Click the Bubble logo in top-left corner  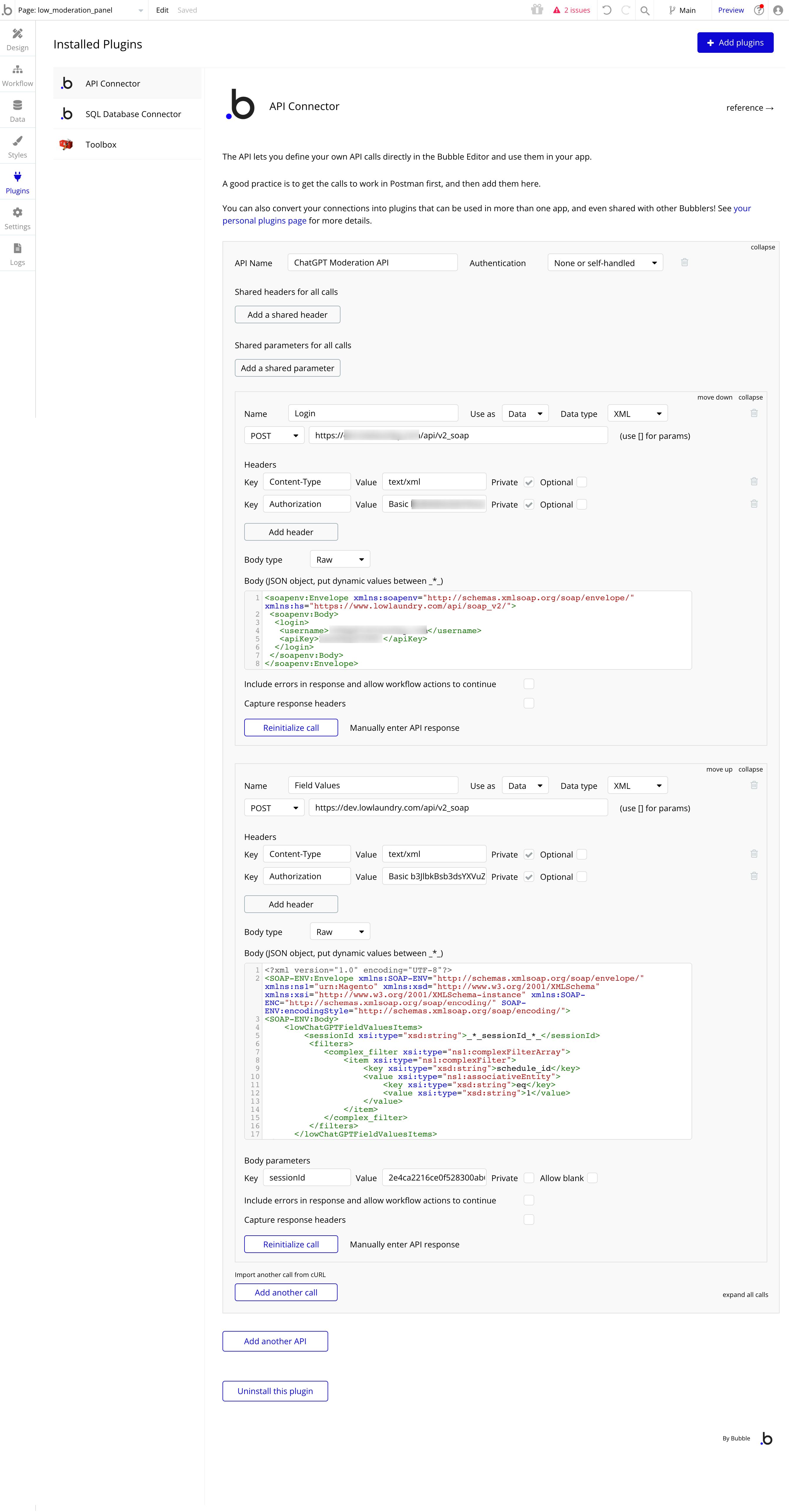click(7, 10)
